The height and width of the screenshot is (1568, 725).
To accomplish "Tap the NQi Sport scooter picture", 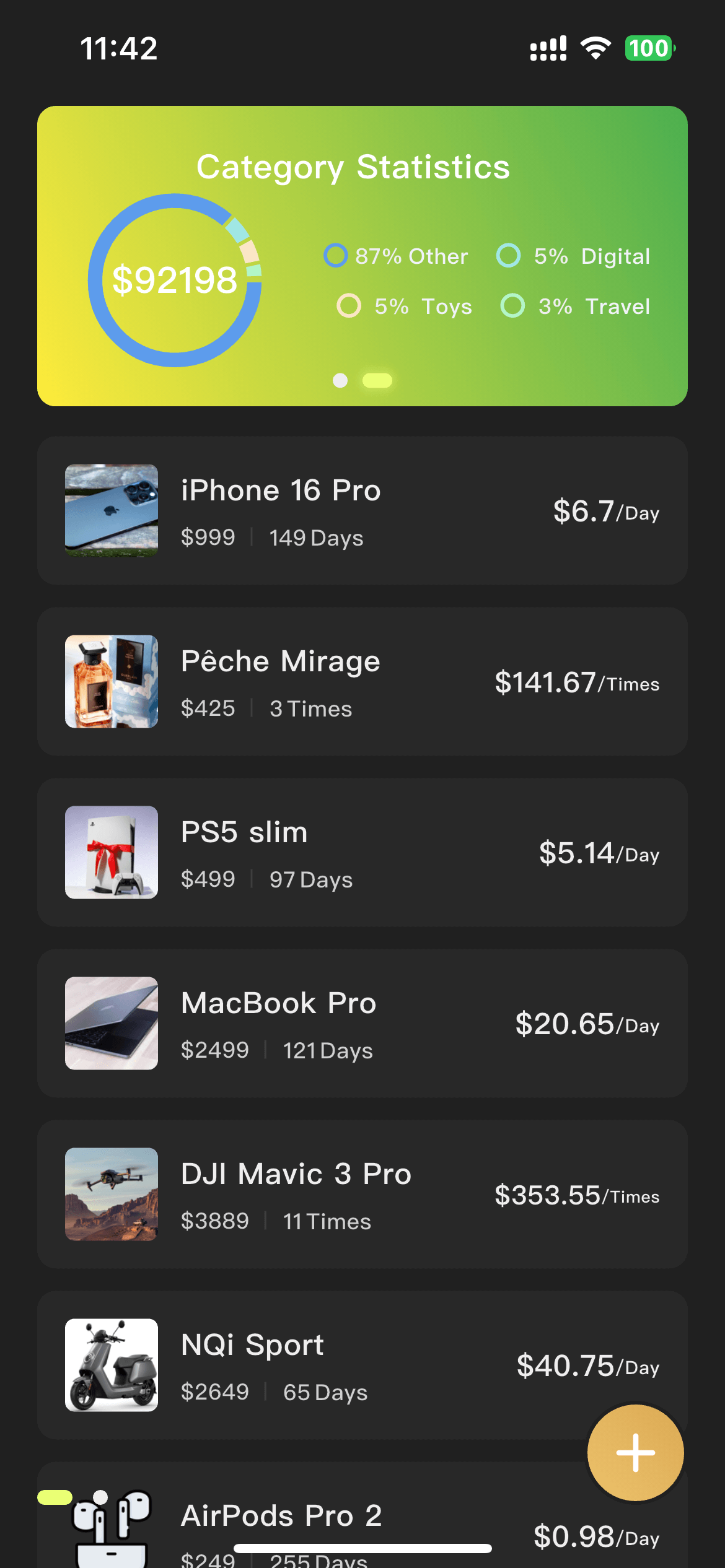I will click(112, 1365).
